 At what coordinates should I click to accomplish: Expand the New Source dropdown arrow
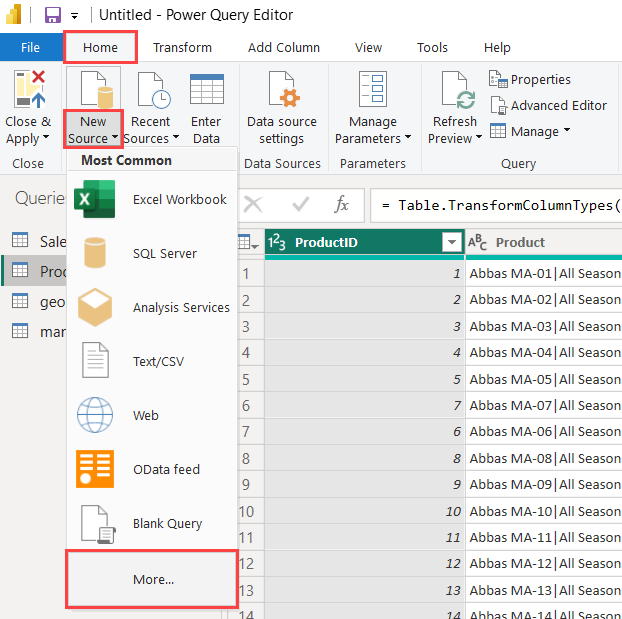click(115, 137)
